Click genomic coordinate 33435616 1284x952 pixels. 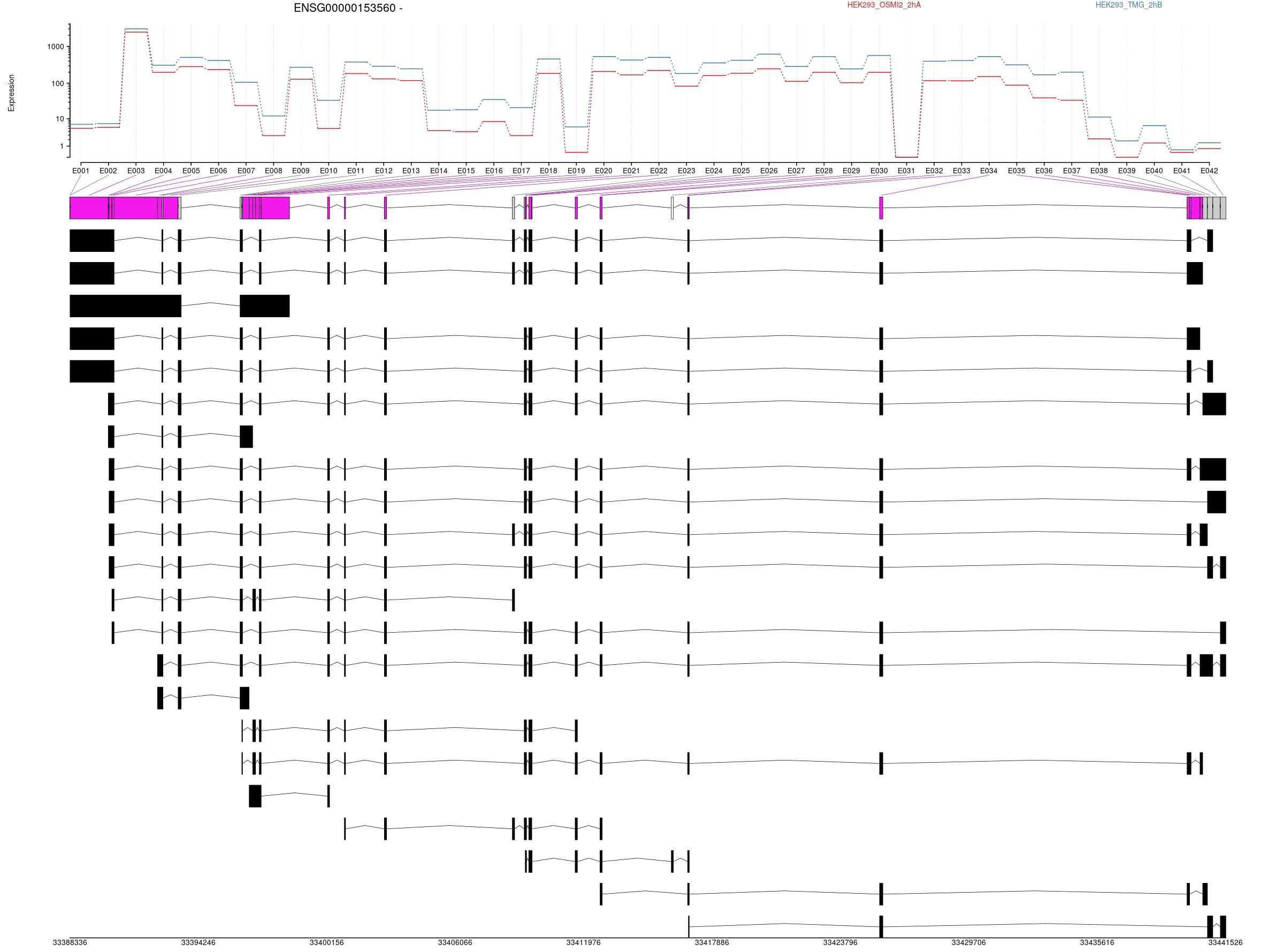1097,943
